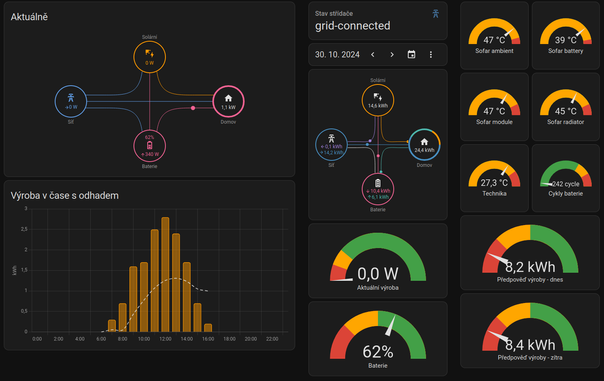Screen dimensions: 604x381
Task: Open the Sofar radiator temperature gauge
Action: [565, 107]
